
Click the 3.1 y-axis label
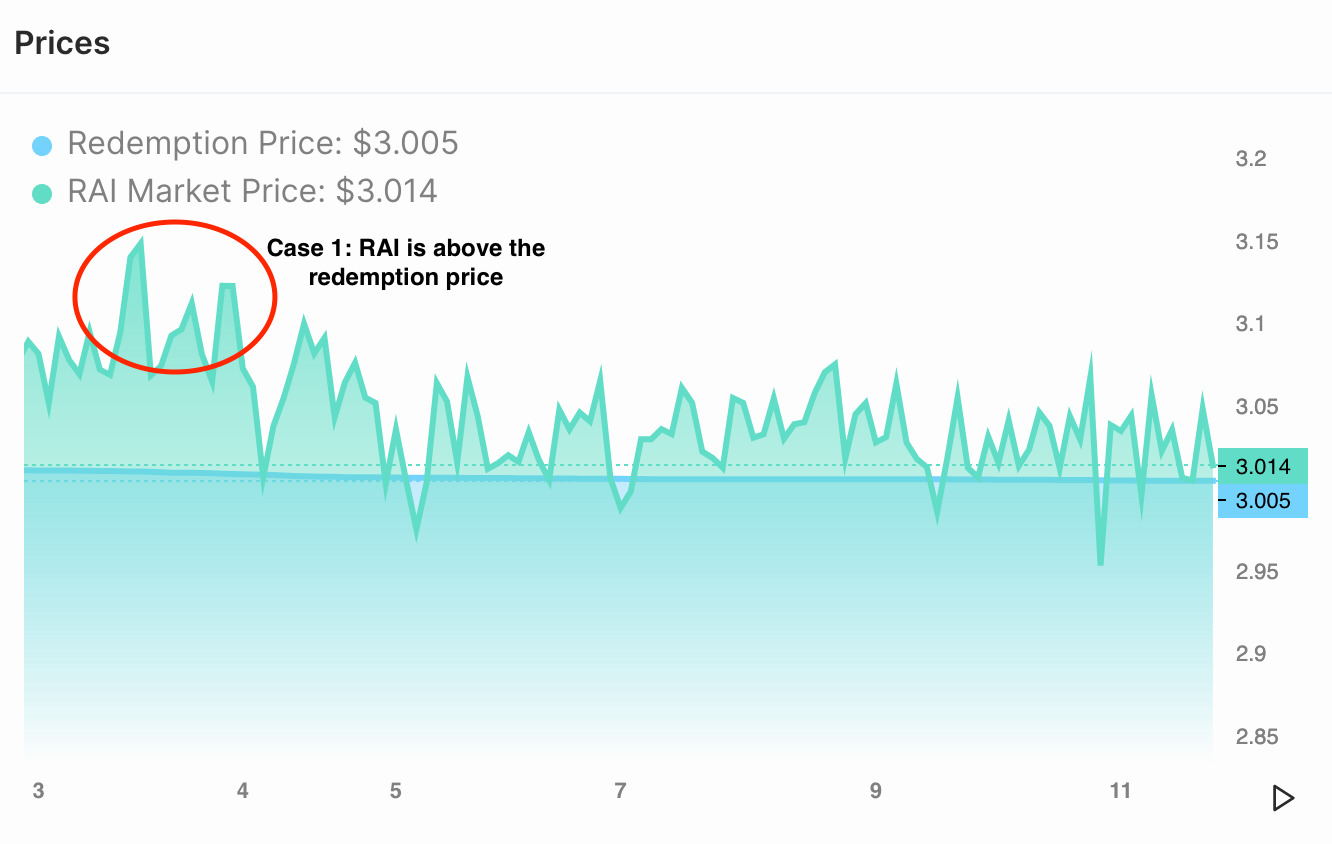(x=1251, y=324)
